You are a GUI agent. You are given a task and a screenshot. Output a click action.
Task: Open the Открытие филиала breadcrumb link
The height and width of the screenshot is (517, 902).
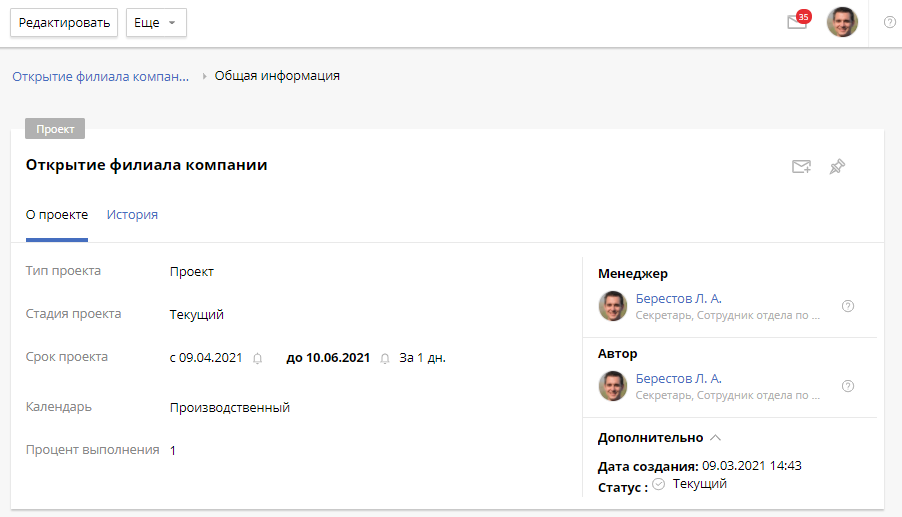tap(100, 76)
